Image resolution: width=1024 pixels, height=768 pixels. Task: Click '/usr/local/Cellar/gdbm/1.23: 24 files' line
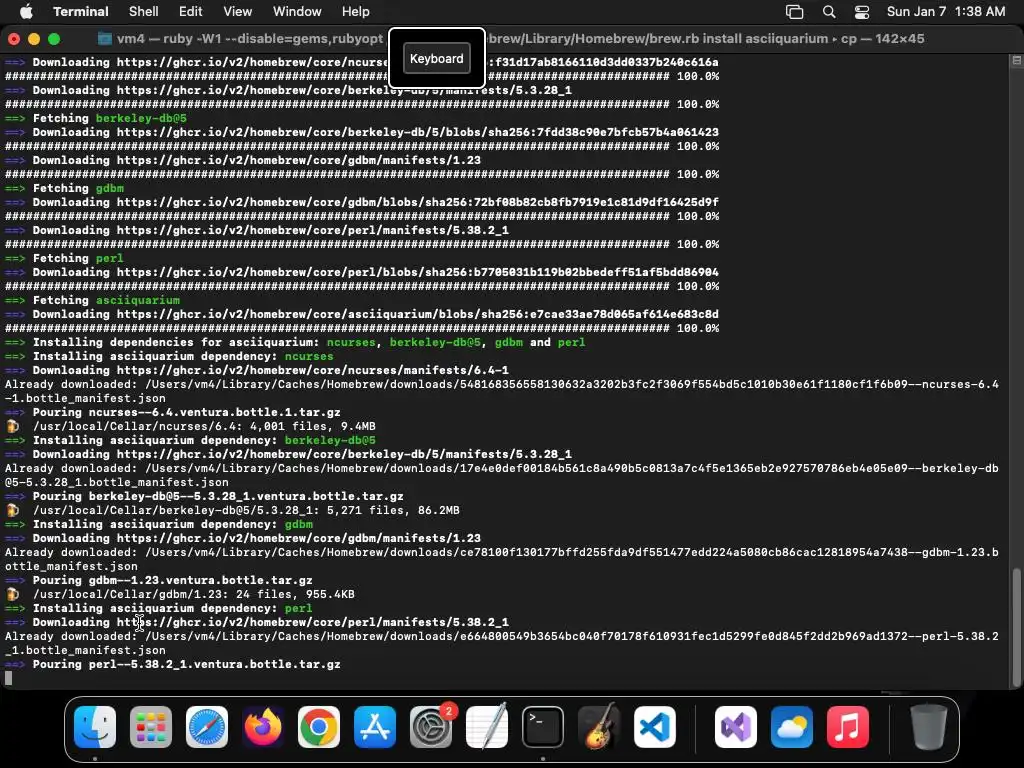click(194, 594)
